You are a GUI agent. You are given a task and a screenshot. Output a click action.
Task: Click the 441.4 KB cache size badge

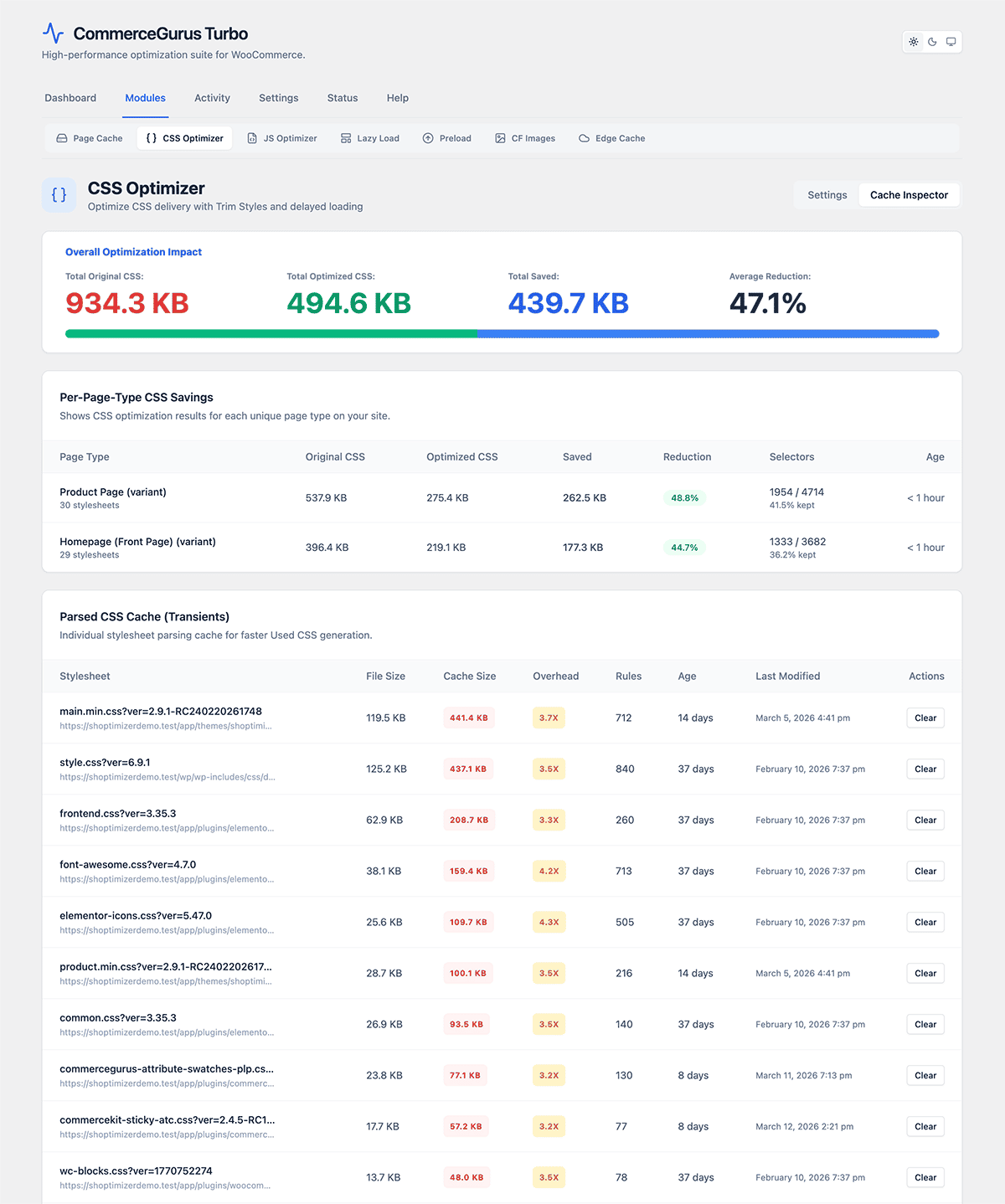469,718
